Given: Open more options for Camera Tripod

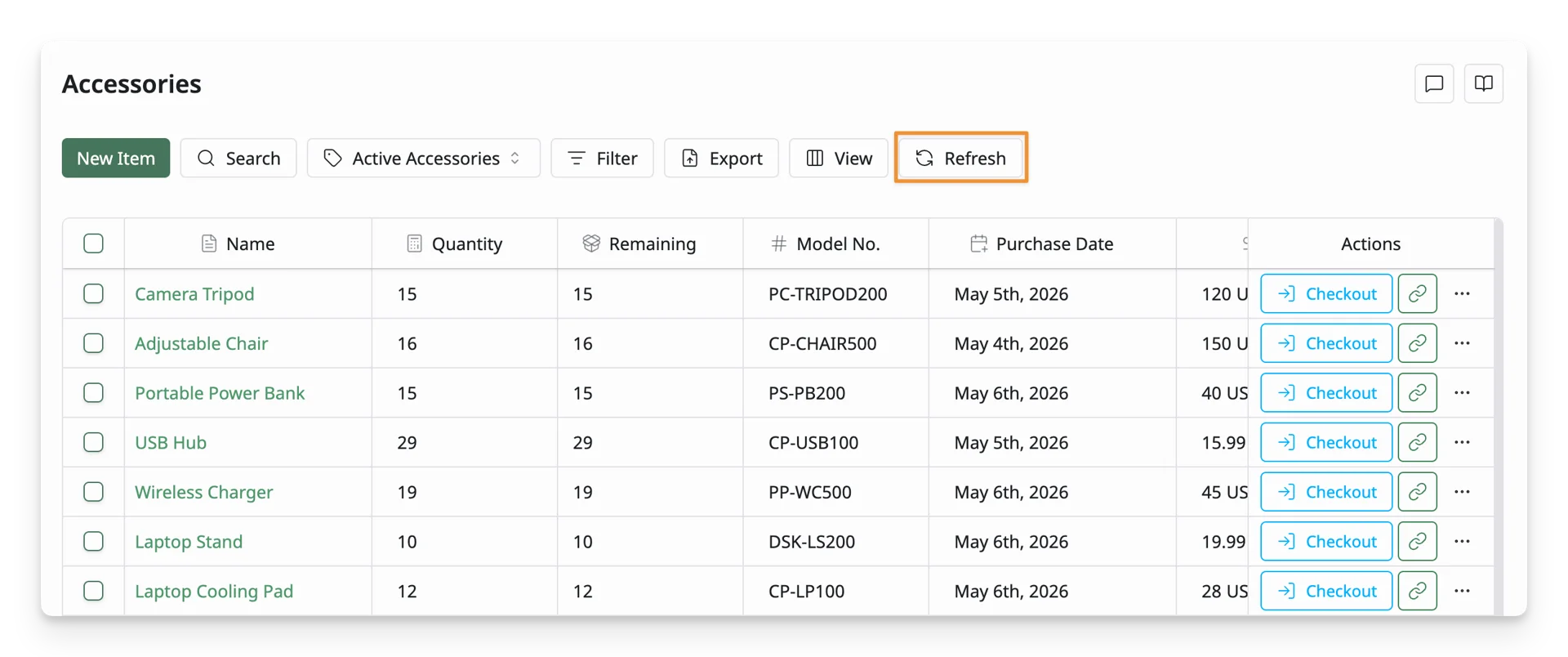Looking at the screenshot, I should tap(1463, 293).
